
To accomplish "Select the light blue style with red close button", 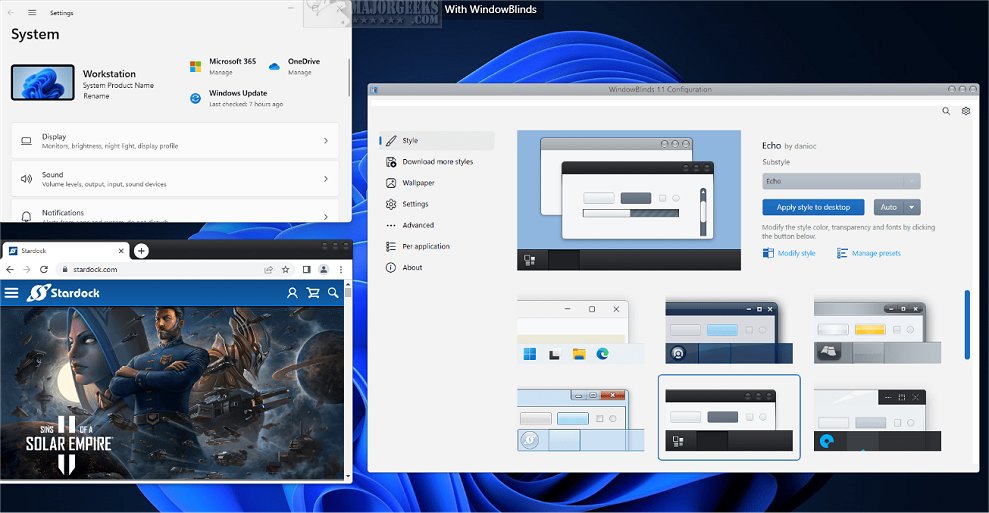I will coord(580,420).
